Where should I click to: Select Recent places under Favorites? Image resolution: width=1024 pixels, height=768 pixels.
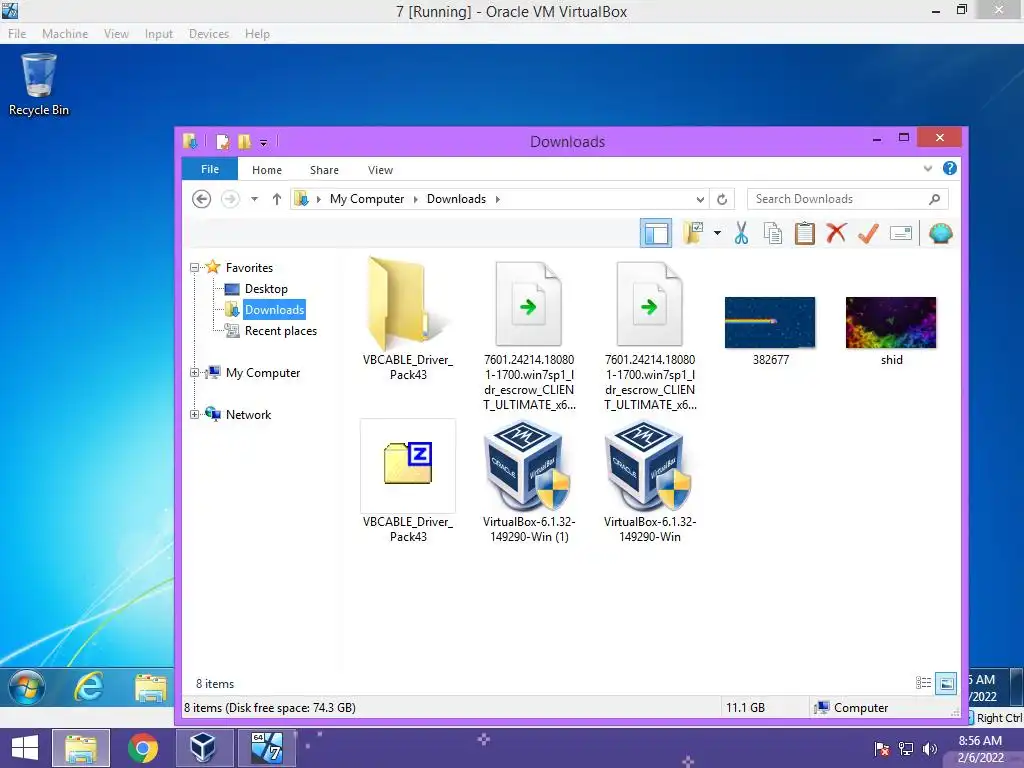point(281,330)
